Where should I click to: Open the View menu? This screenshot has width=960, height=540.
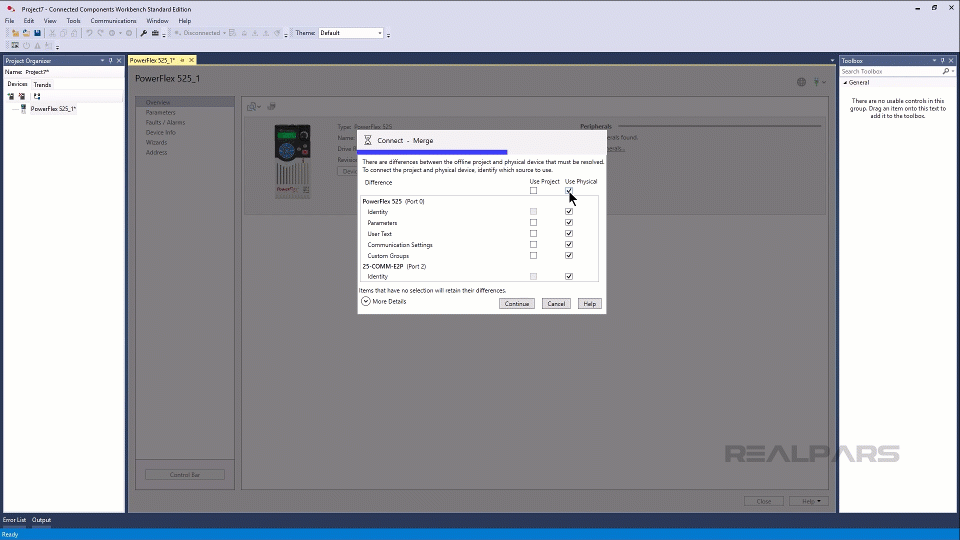pos(50,21)
